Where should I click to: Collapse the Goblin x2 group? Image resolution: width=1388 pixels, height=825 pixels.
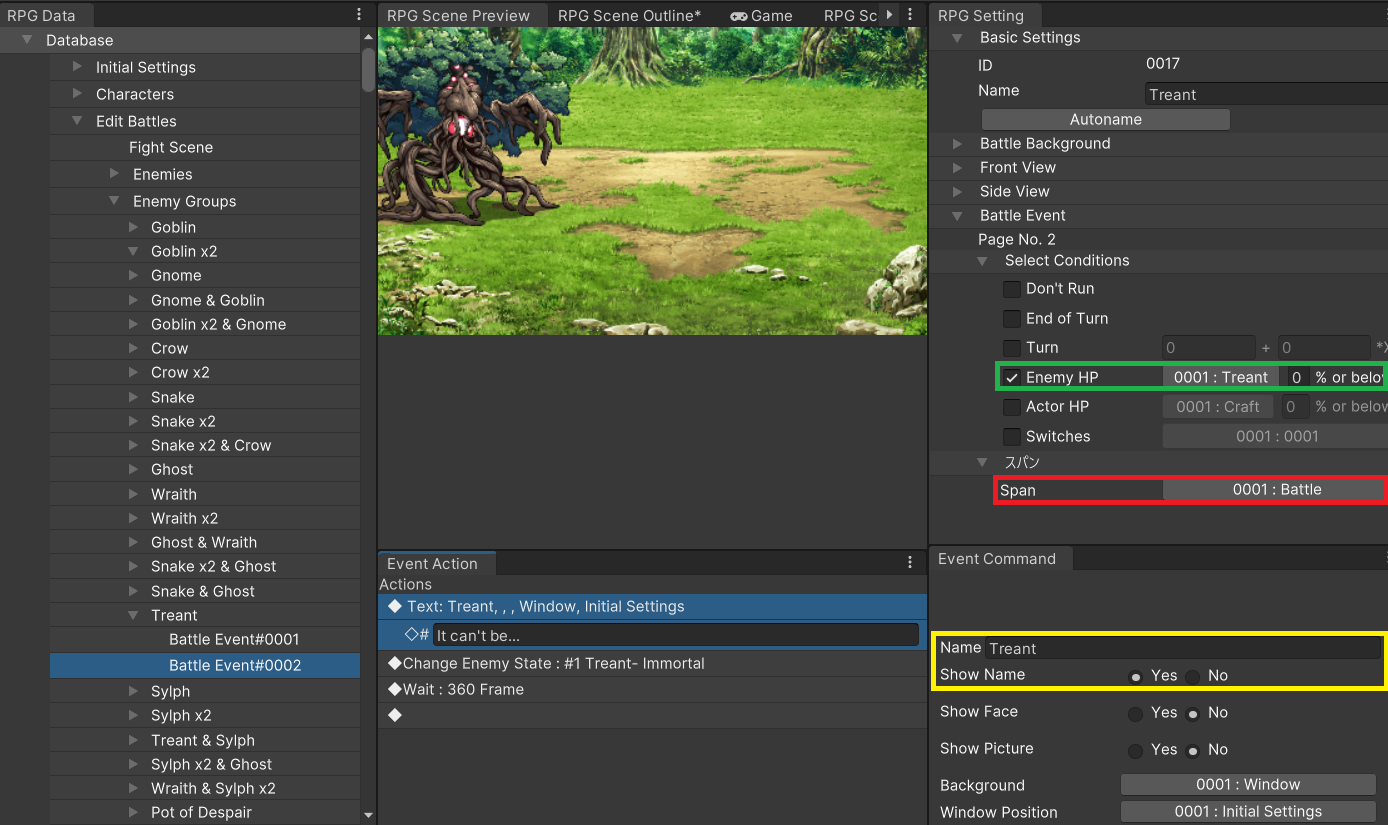(133, 251)
